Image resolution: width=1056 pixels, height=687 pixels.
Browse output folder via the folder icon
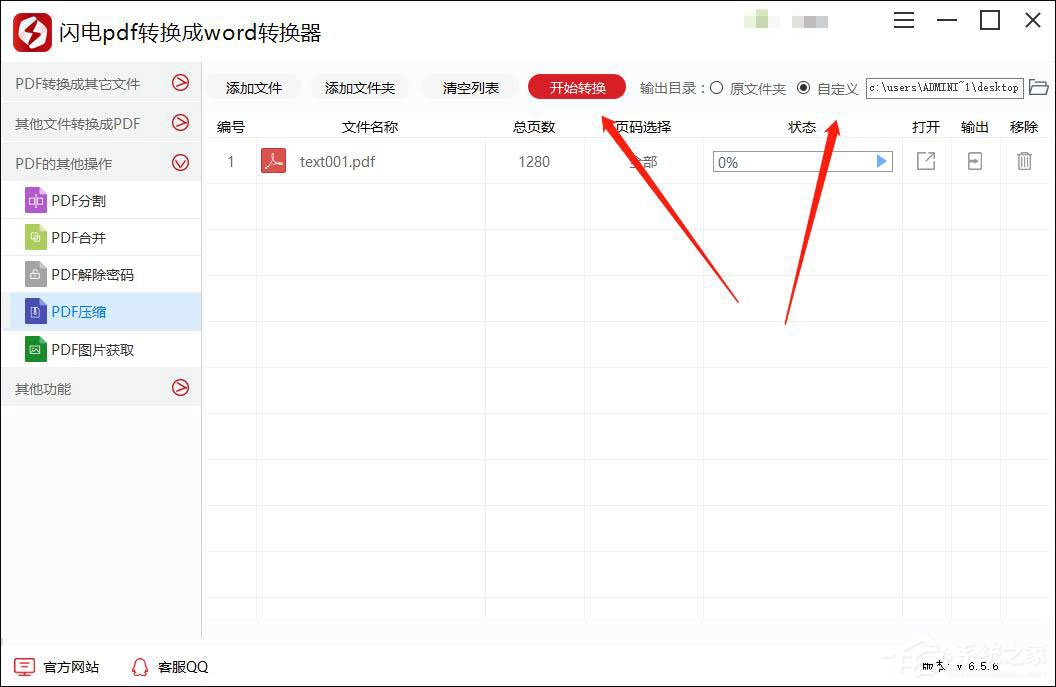click(x=1040, y=88)
